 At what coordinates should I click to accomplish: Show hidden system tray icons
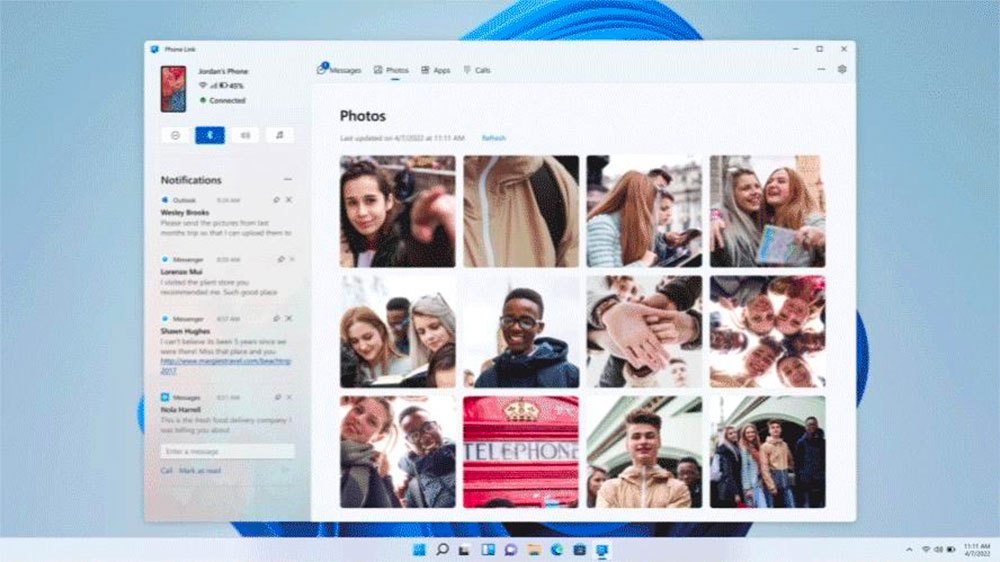[x=909, y=550]
